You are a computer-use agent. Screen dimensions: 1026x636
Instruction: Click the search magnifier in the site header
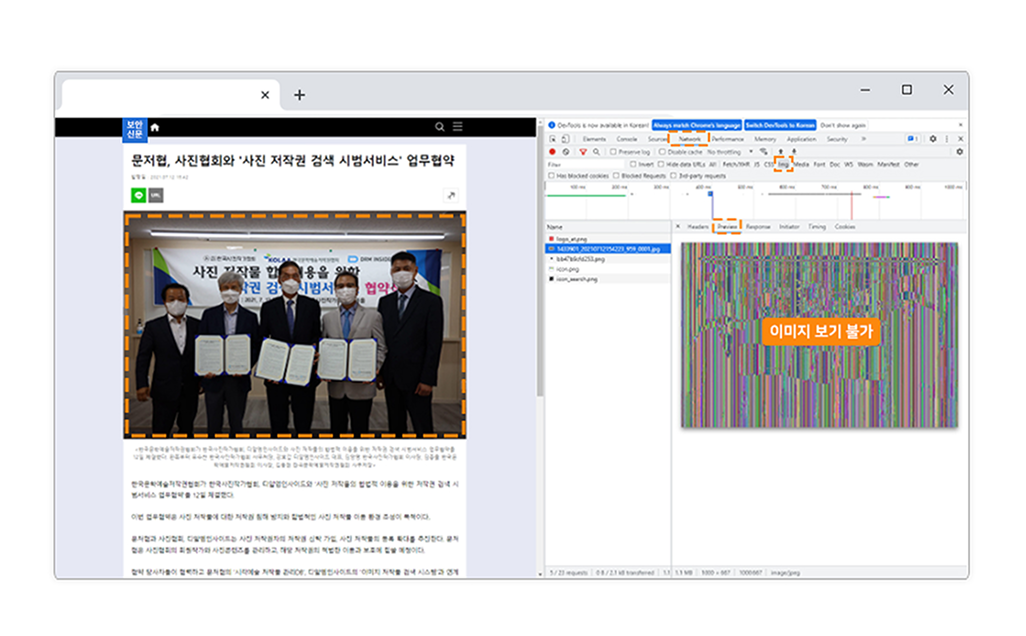coord(440,126)
